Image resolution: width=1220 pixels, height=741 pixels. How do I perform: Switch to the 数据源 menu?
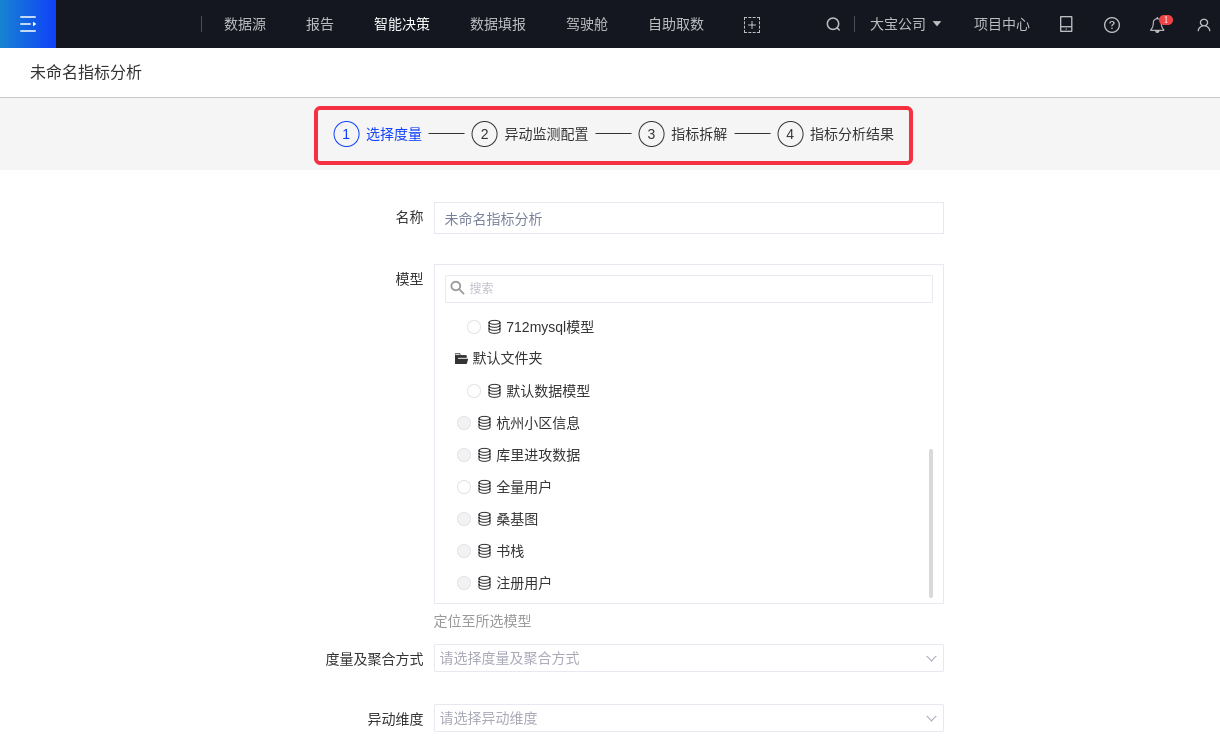click(x=245, y=24)
